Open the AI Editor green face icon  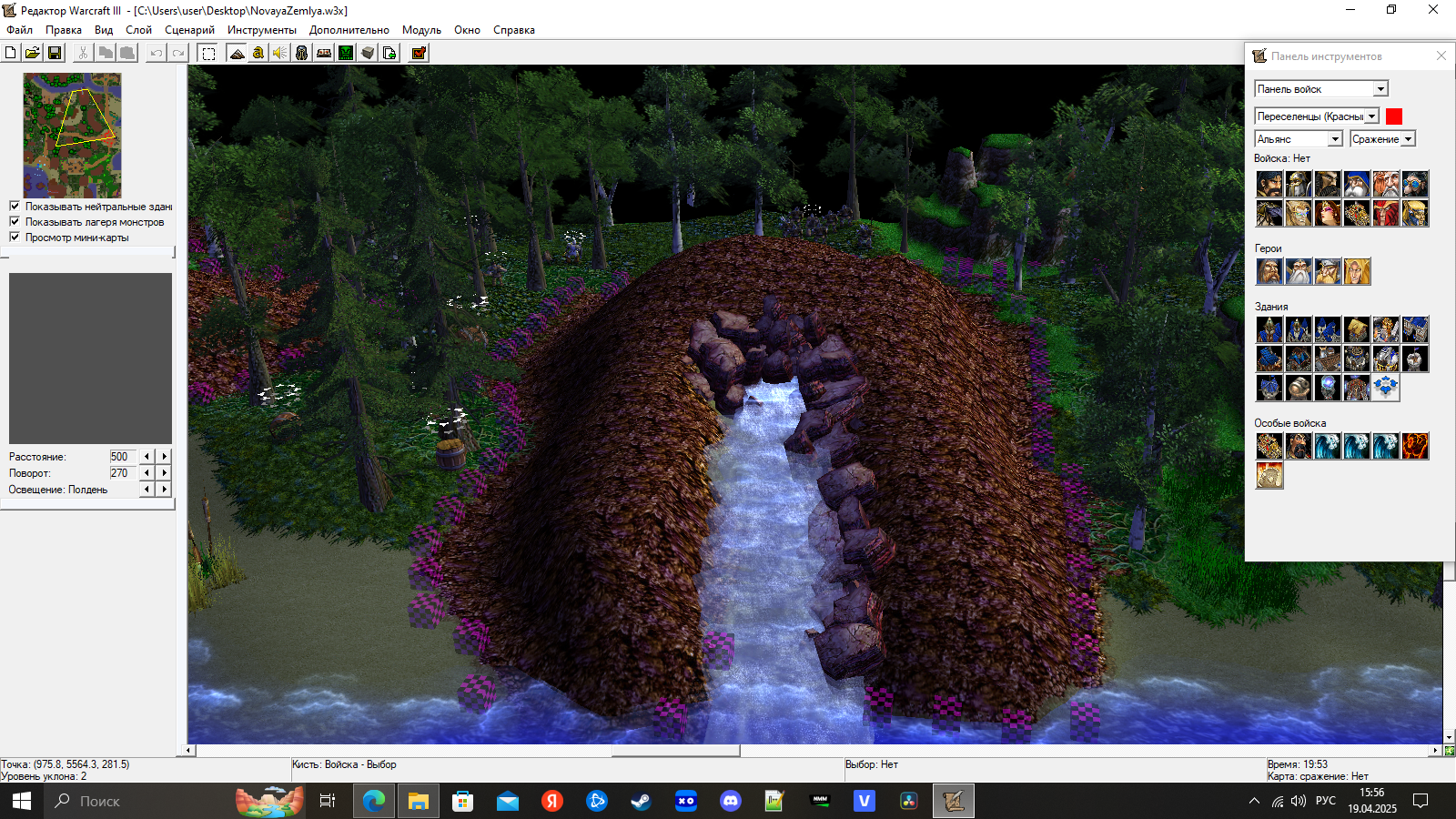(346, 53)
